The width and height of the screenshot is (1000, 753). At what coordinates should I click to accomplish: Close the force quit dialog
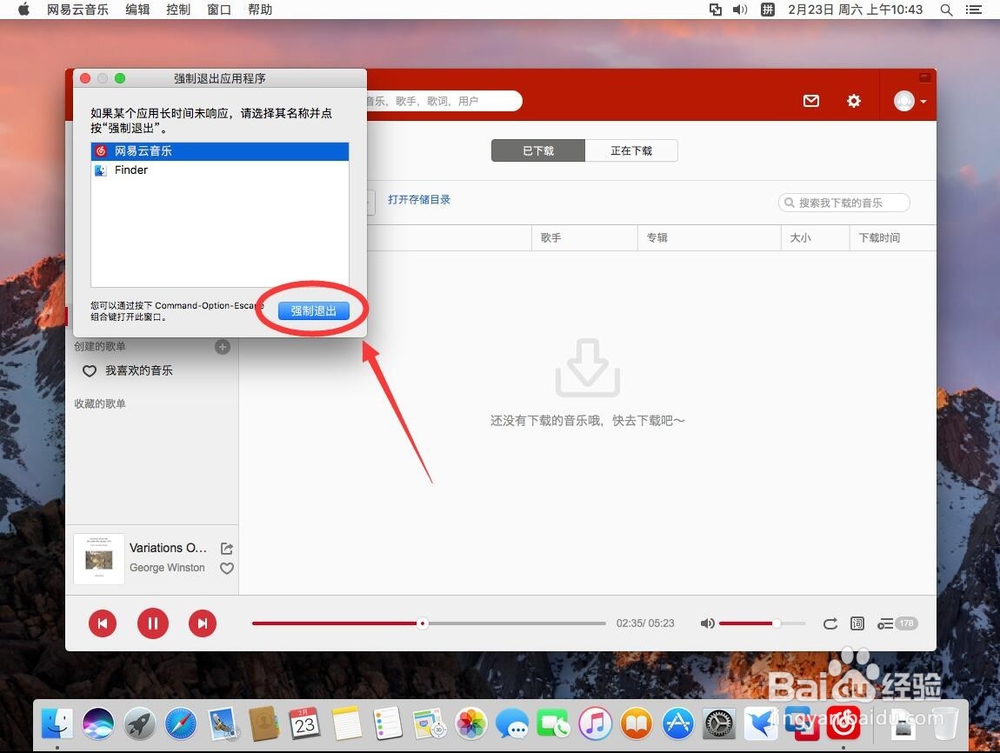85,78
